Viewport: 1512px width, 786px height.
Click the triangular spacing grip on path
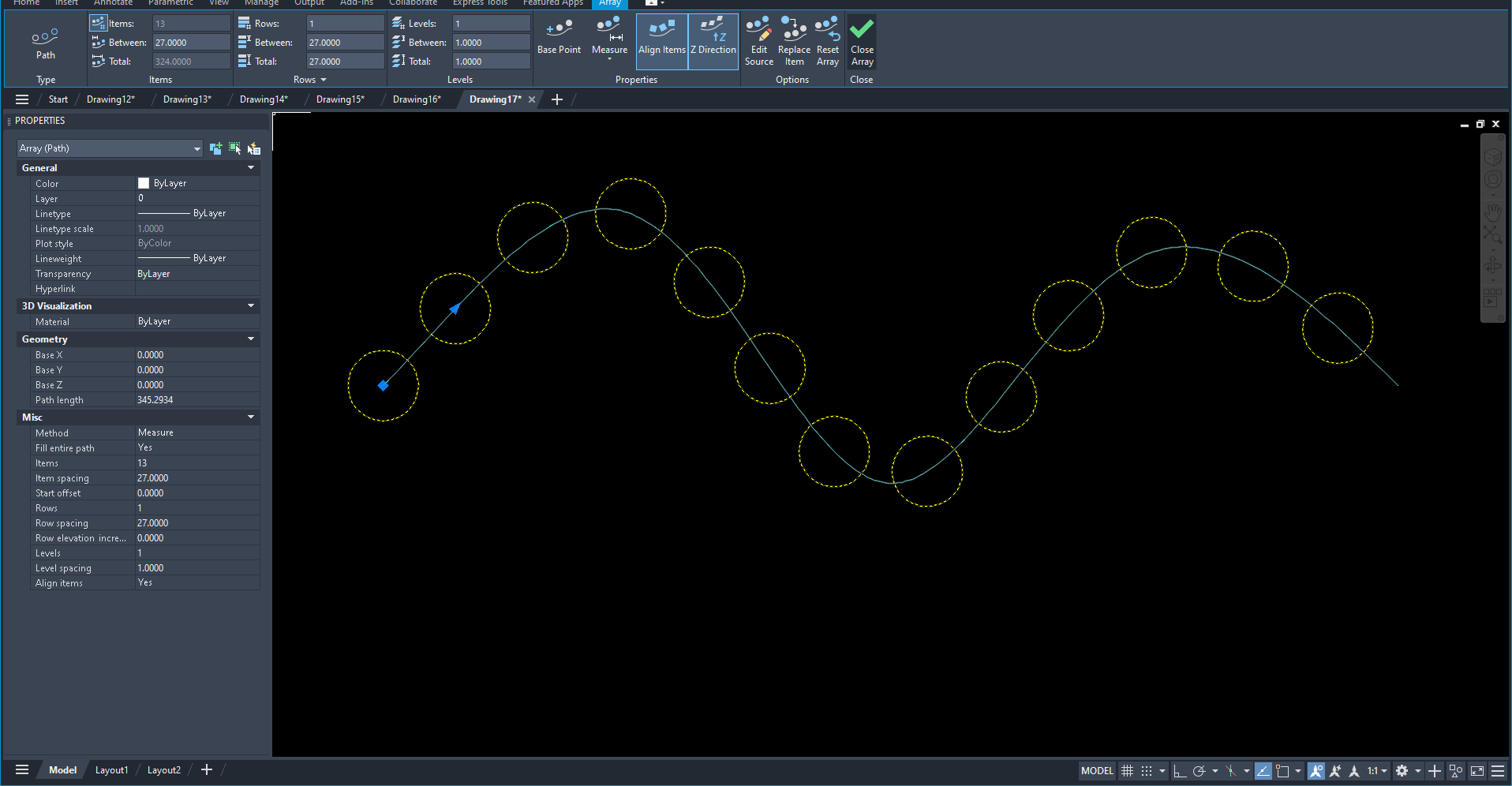455,309
